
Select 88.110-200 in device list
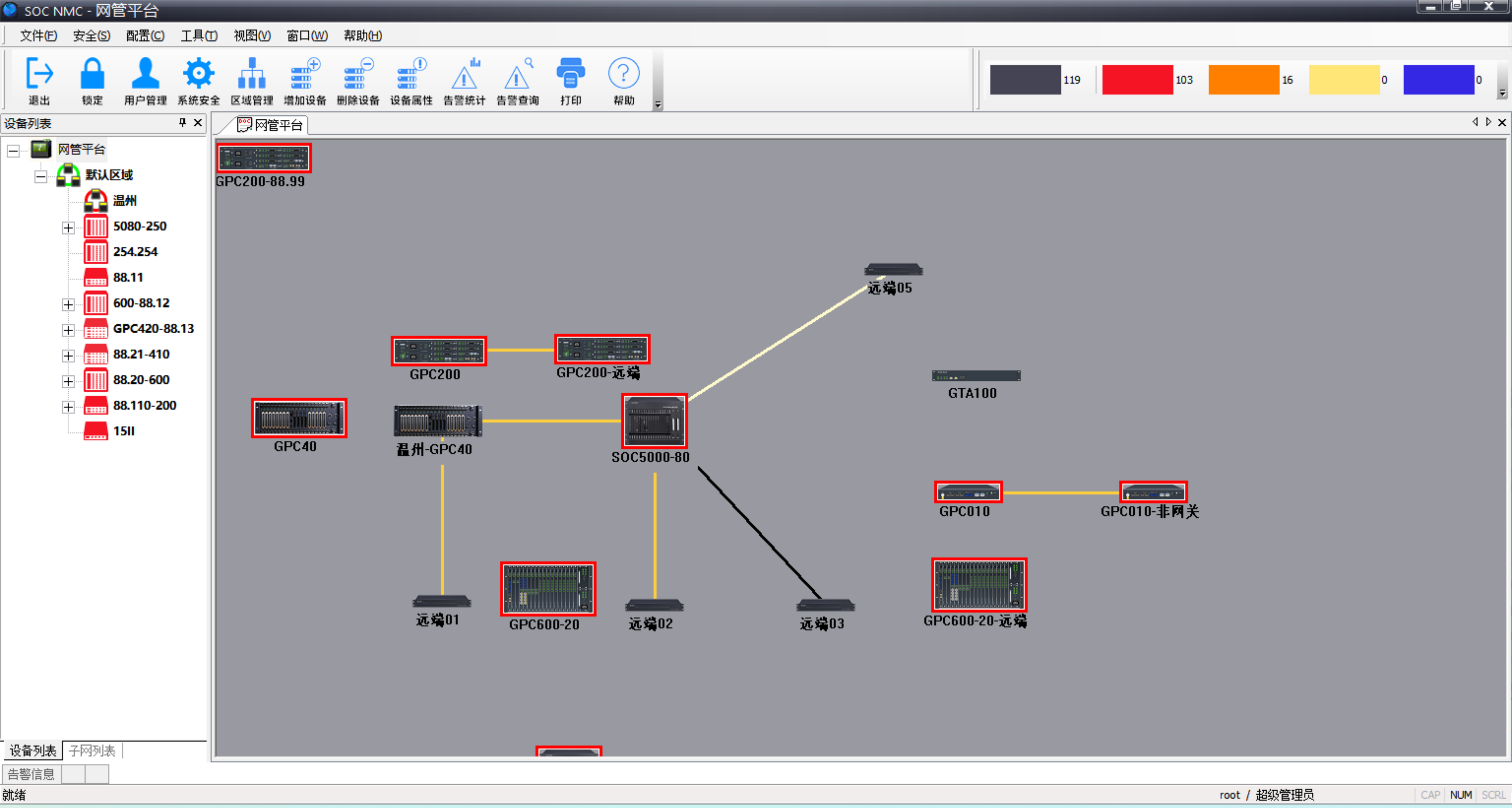(145, 405)
